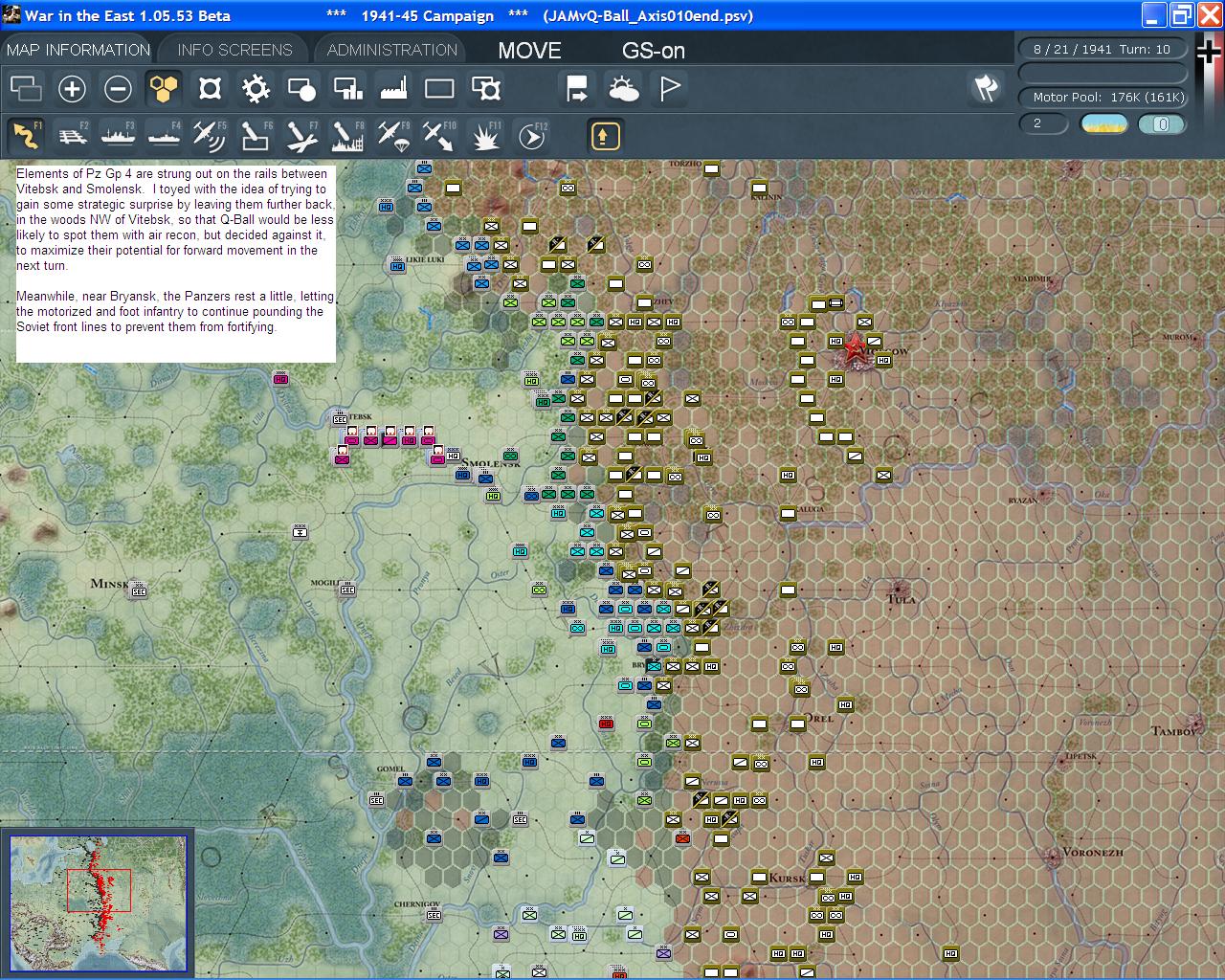Click the commentary text box

coord(176,264)
